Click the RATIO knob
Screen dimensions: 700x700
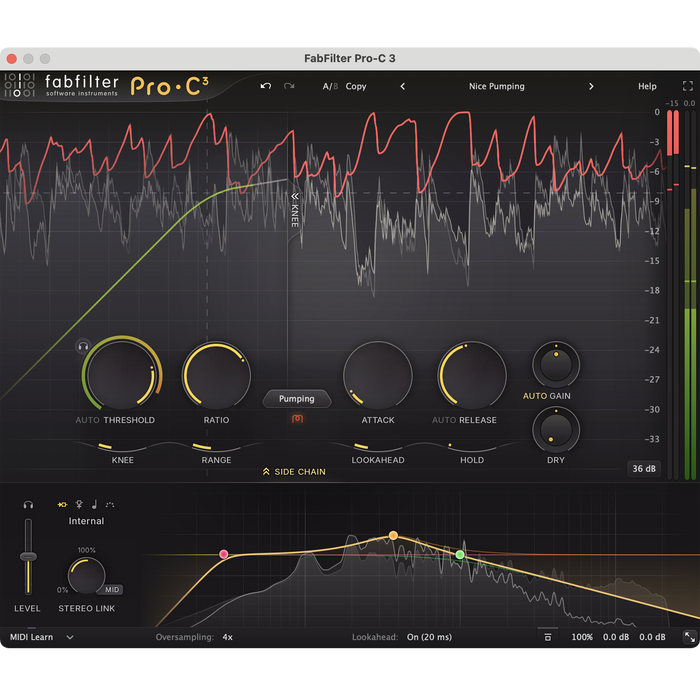tap(217, 375)
